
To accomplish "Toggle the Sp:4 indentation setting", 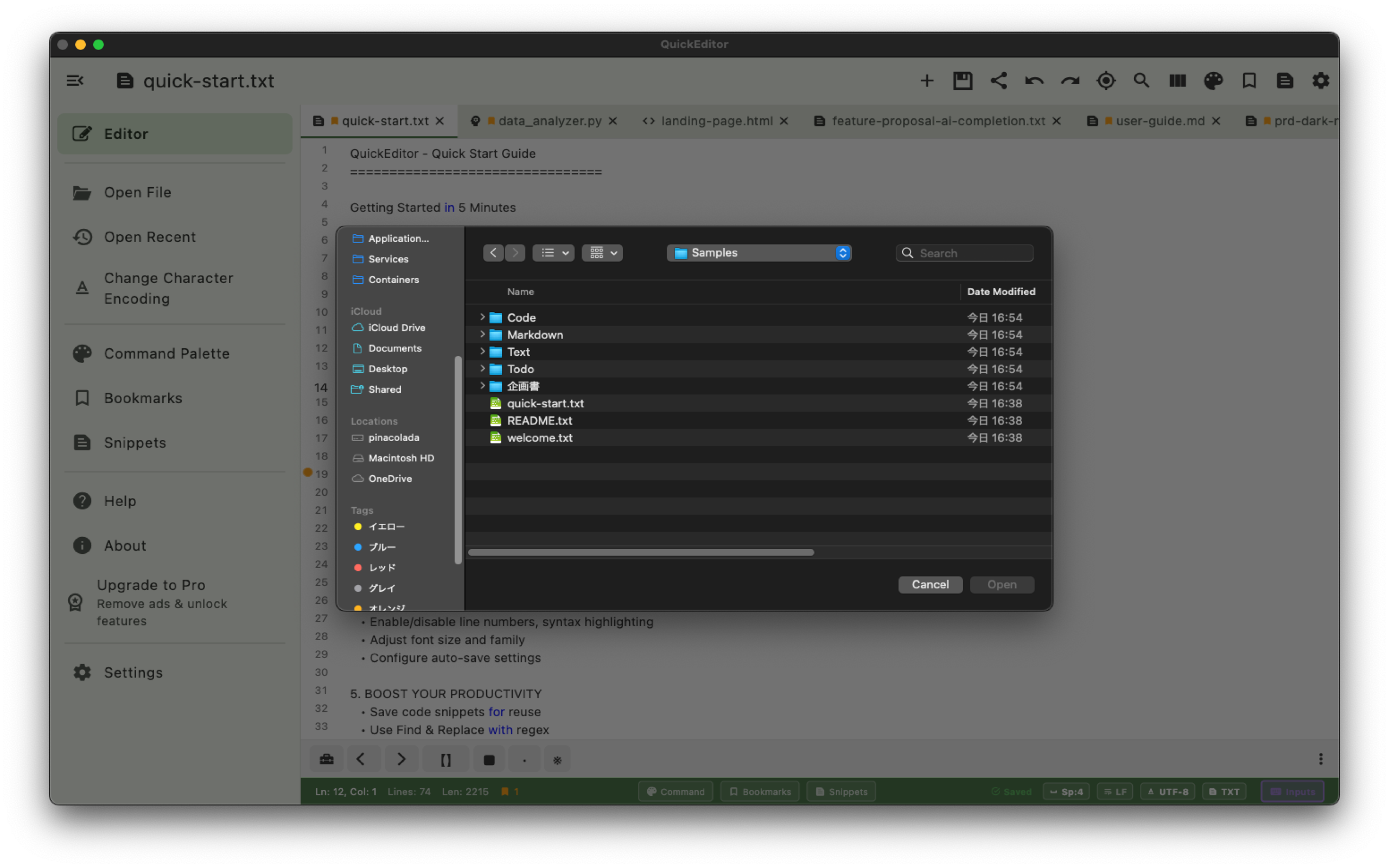I will 1066,792.
